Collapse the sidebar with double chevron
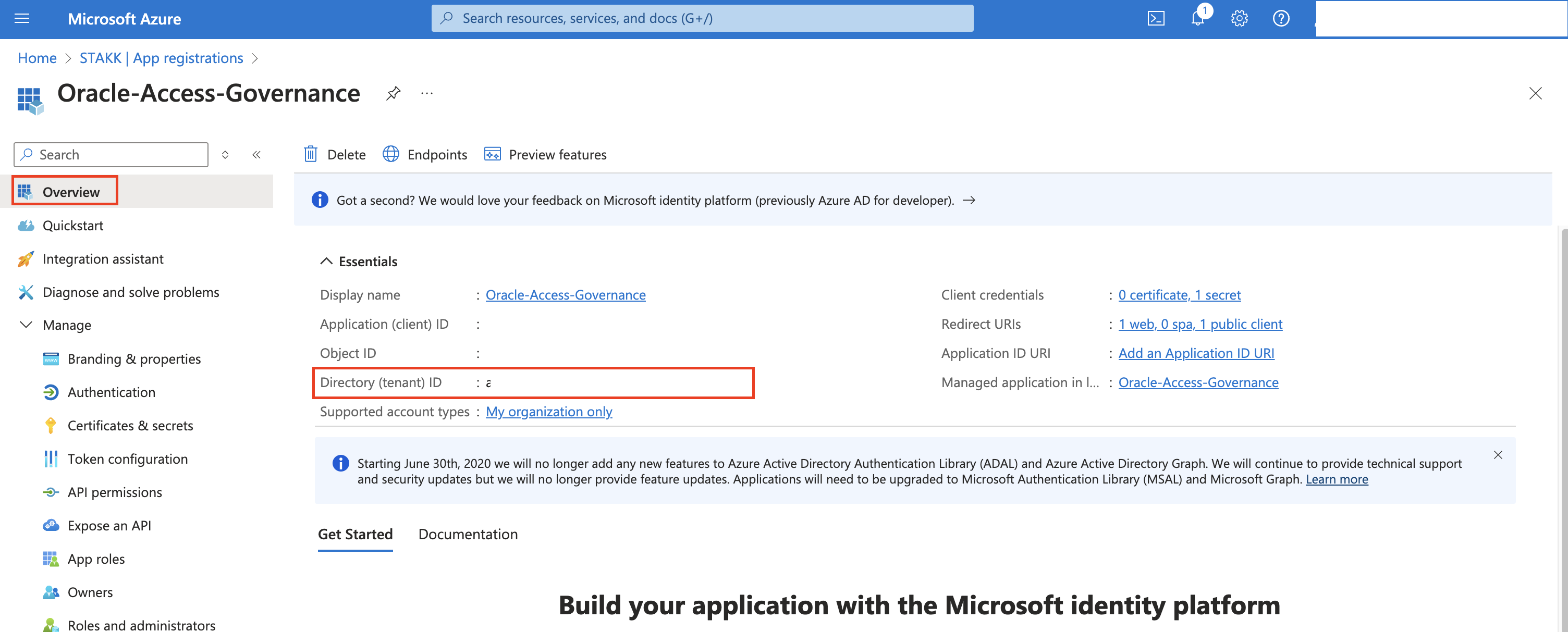1568x632 pixels. pyautogui.click(x=256, y=154)
